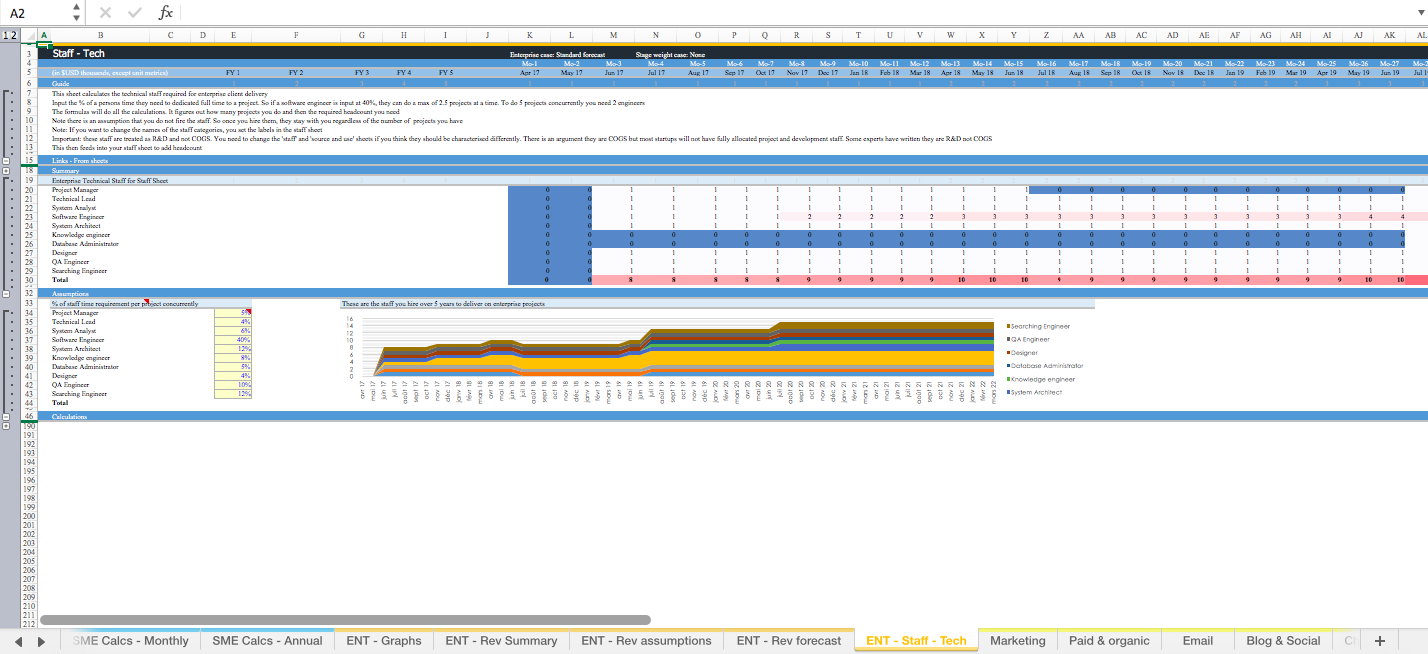Screen dimensions: 1428x654
Task: Click the FY 1 column label
Action: tap(233, 73)
